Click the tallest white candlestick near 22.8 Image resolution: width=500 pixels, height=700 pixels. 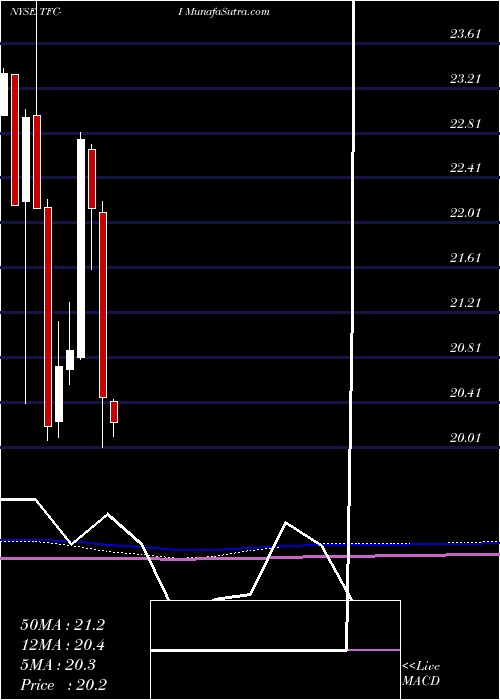(81, 249)
